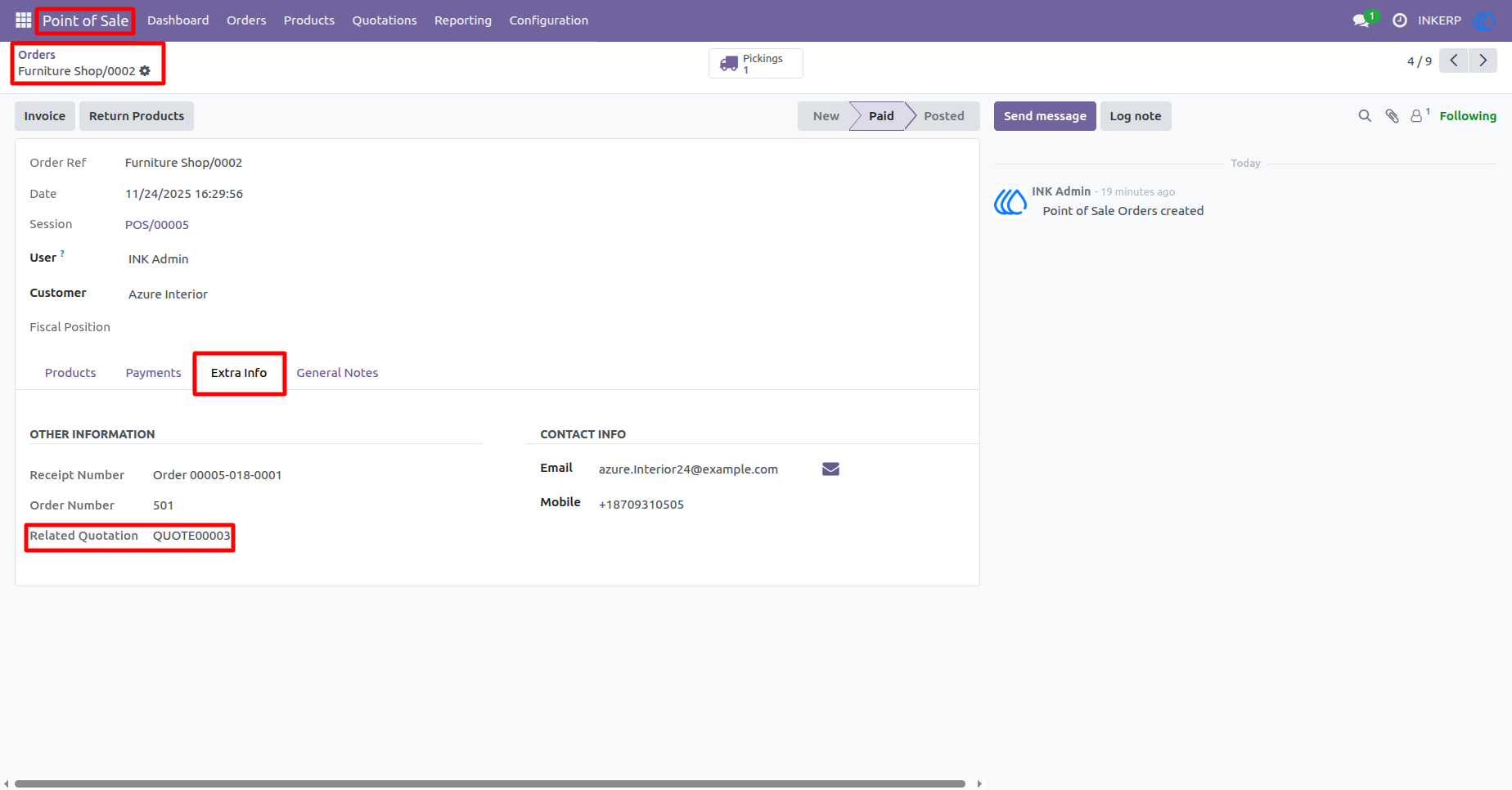Screen dimensions: 1512x790
Task: Switch to the General Notes tab
Action: click(337, 373)
